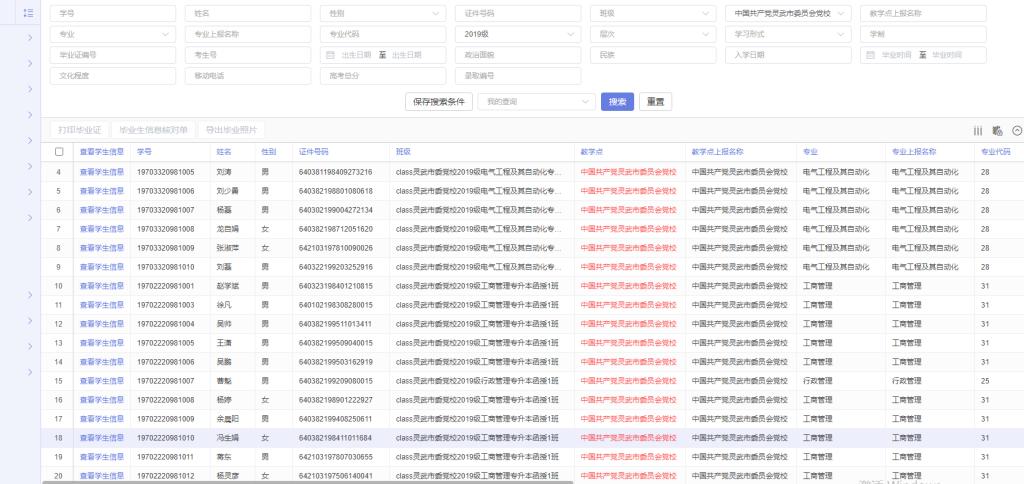This screenshot has height=484, width=1024.
Task: Open 查看学生信息 link in row 15
Action: (x=102, y=381)
